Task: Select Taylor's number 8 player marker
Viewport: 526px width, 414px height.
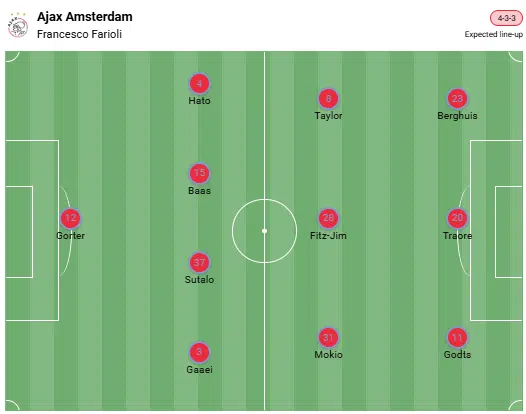Action: 328,98
